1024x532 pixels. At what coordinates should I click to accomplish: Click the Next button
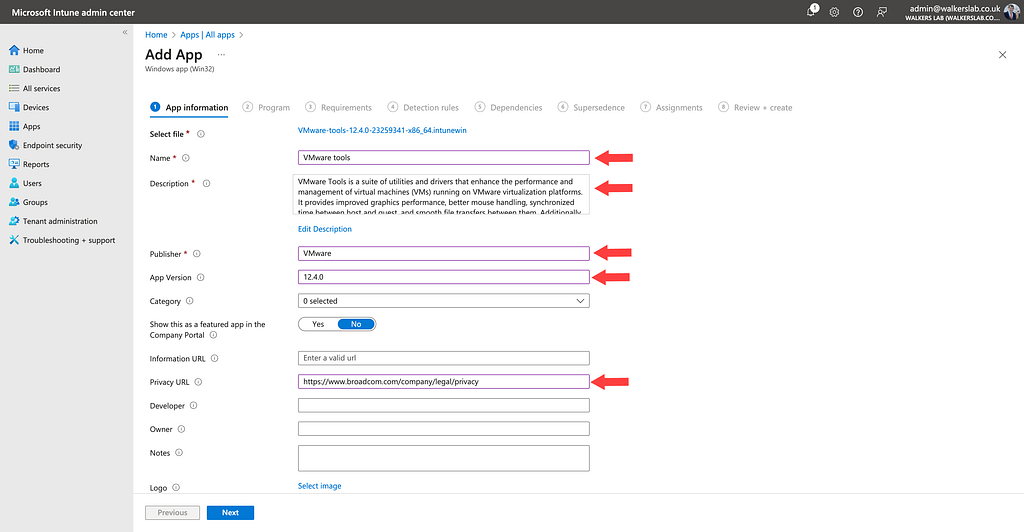[x=230, y=513]
